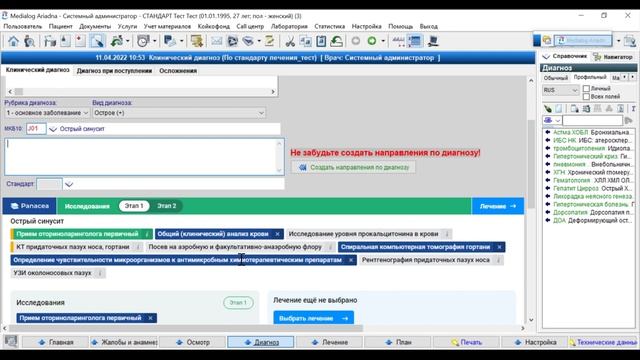640x360 pixels.
Task: Click the green undo arrow icon
Action: 337,41
